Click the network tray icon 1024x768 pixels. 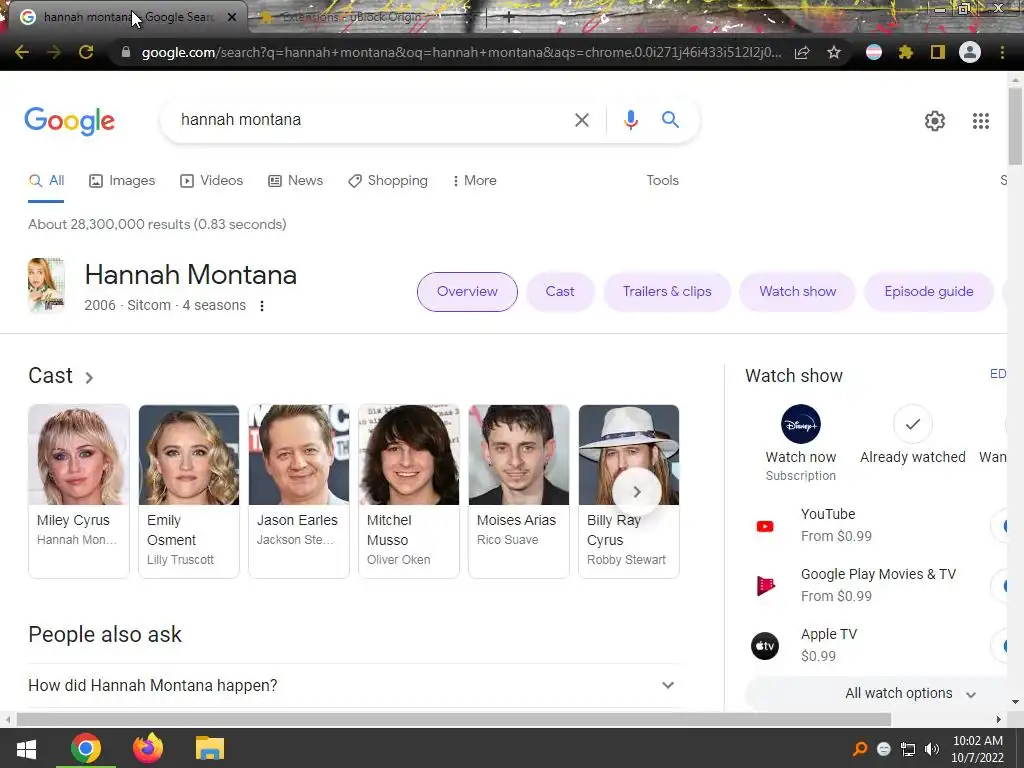pos(908,749)
